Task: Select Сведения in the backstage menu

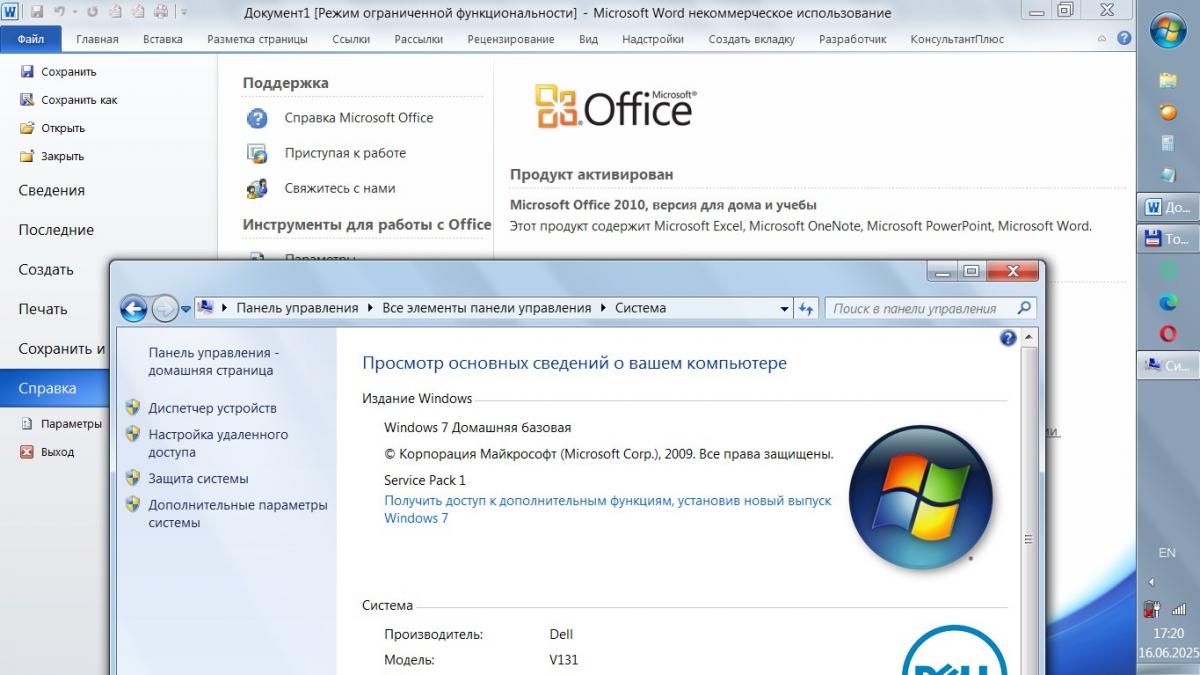Action: (52, 190)
